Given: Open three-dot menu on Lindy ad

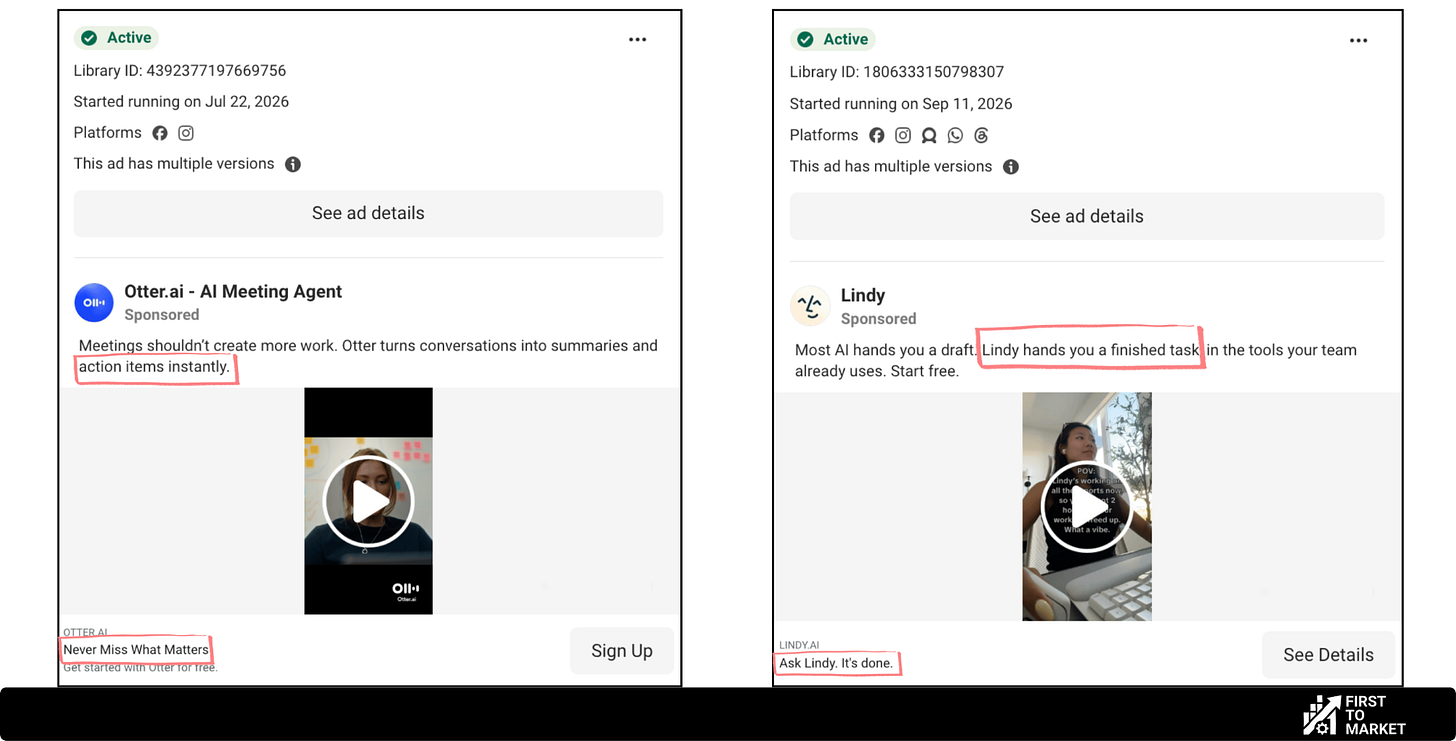Looking at the screenshot, I should [x=1358, y=41].
